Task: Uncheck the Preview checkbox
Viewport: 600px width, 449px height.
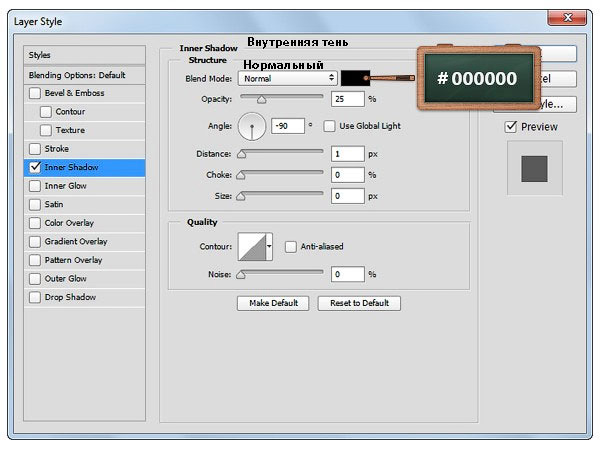Action: [510, 127]
